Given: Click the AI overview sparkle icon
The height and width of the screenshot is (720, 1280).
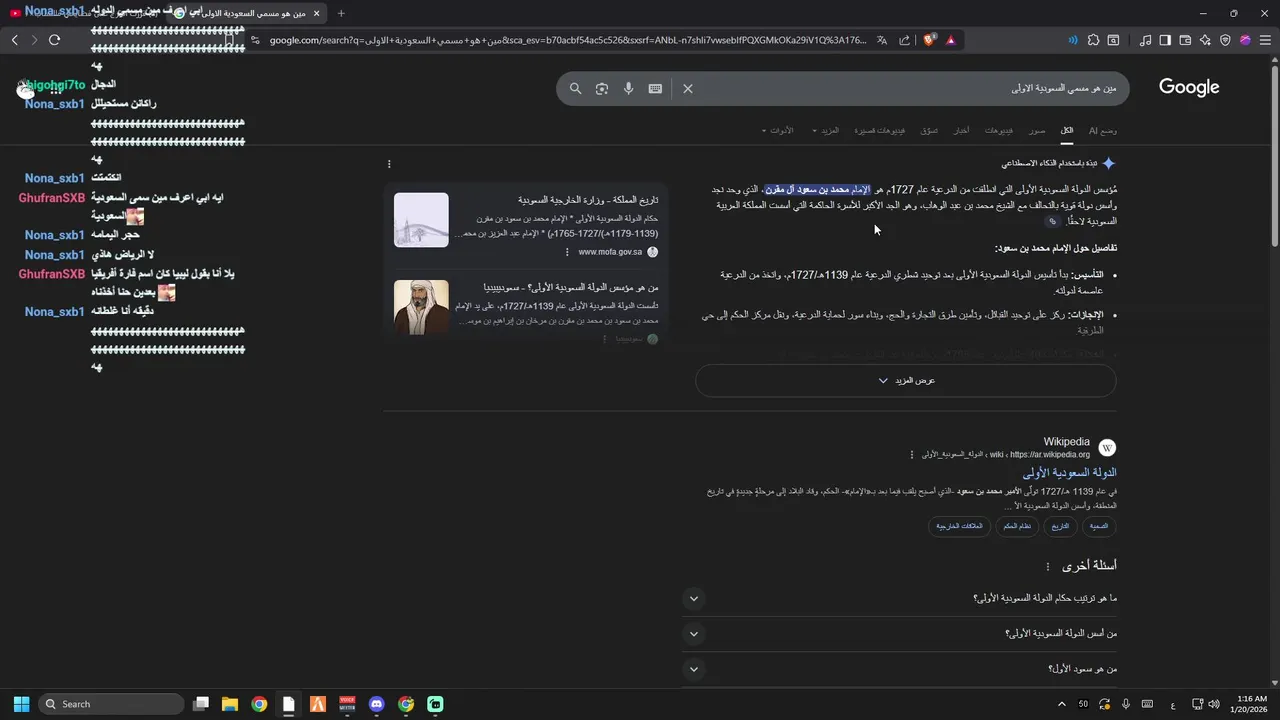Looking at the screenshot, I should pyautogui.click(x=1108, y=163).
